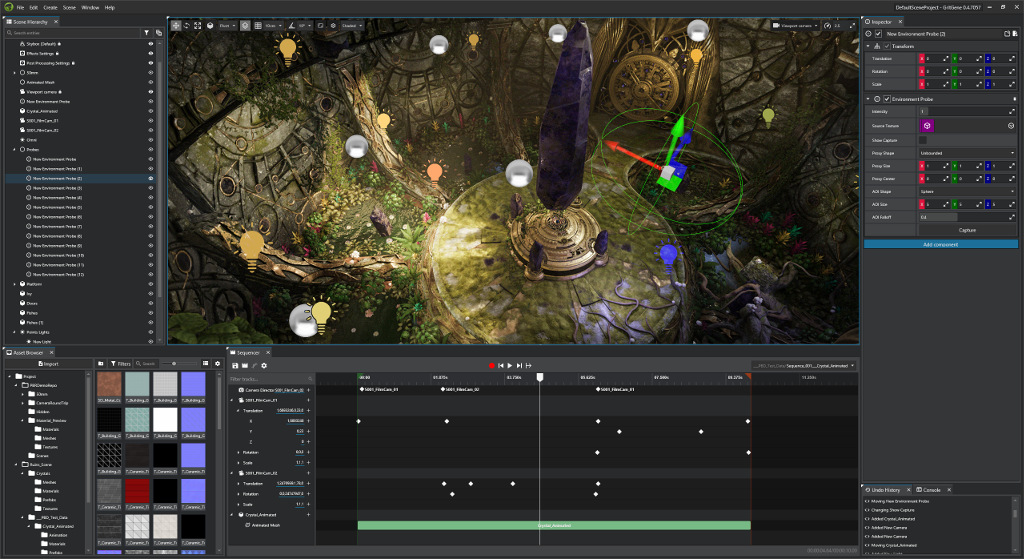Toggle the entity enabled checkbox in Inspector
The image size is (1024, 559).
pos(878,33)
